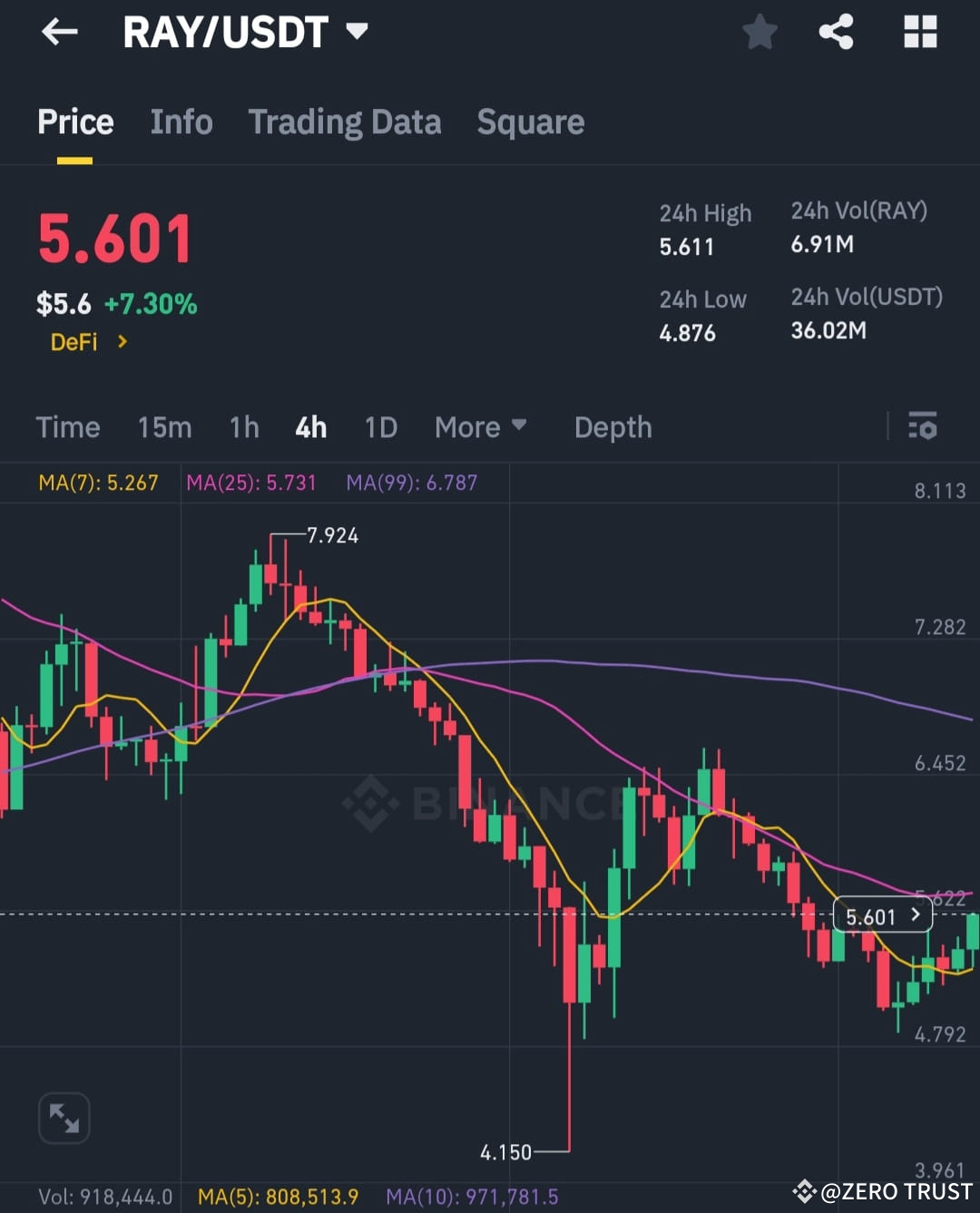The image size is (980, 1213).
Task: Tap the back arrow to exit the chart
Action: point(60,32)
